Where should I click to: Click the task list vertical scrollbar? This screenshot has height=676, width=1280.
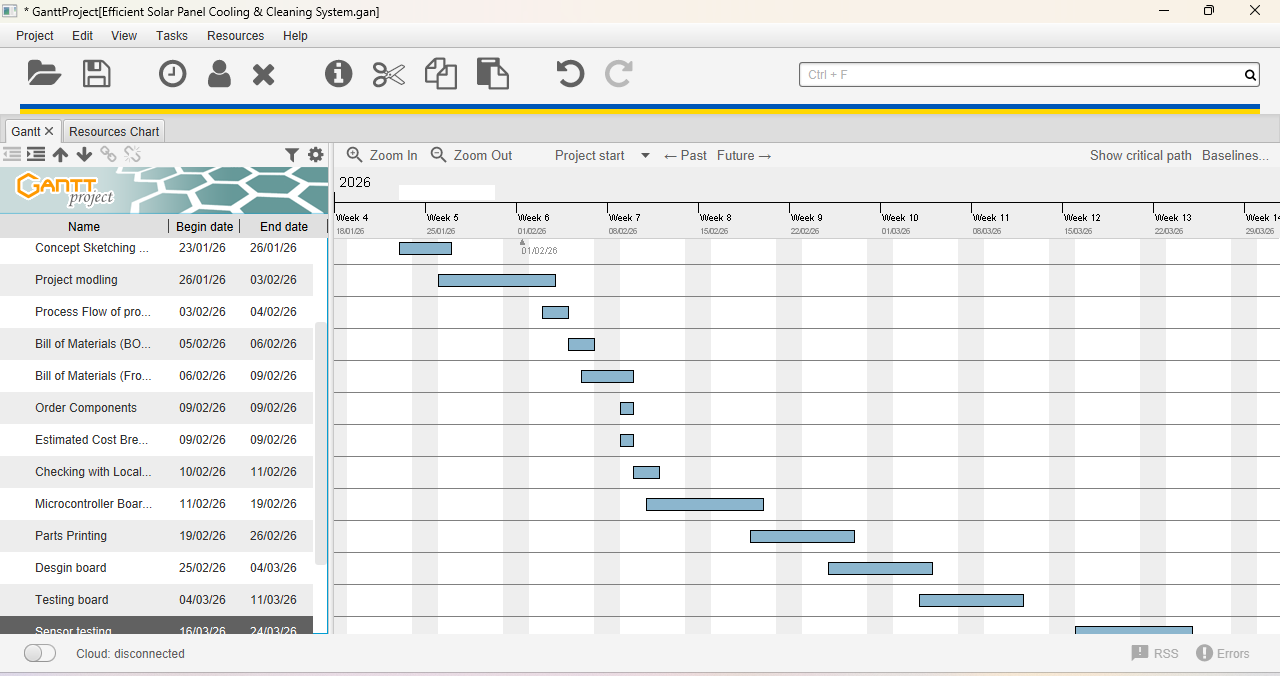[x=321, y=443]
